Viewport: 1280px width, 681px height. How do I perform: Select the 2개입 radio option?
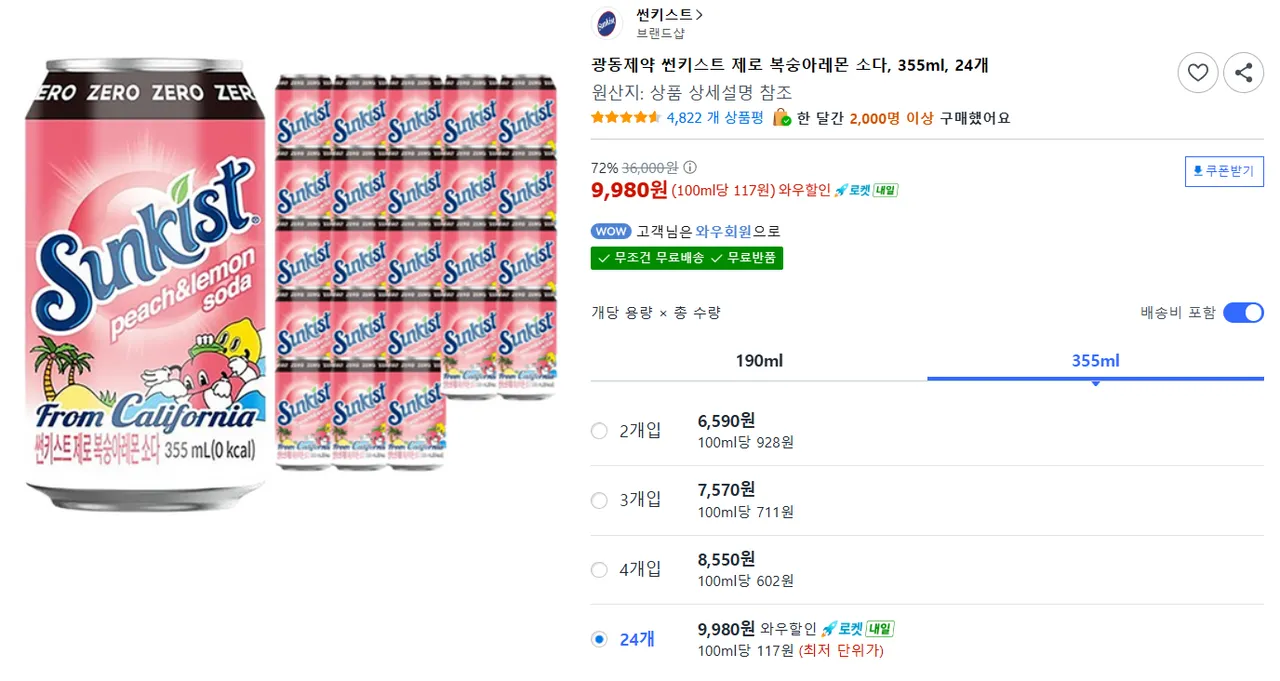tap(599, 431)
